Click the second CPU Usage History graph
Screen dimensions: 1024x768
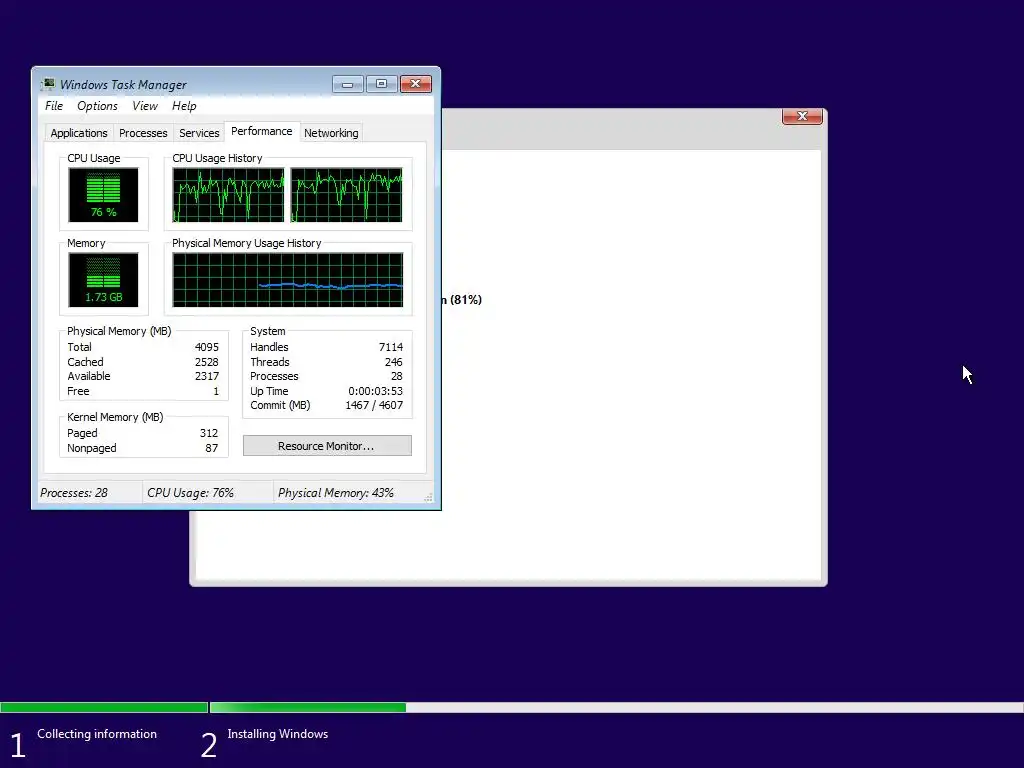(x=347, y=195)
